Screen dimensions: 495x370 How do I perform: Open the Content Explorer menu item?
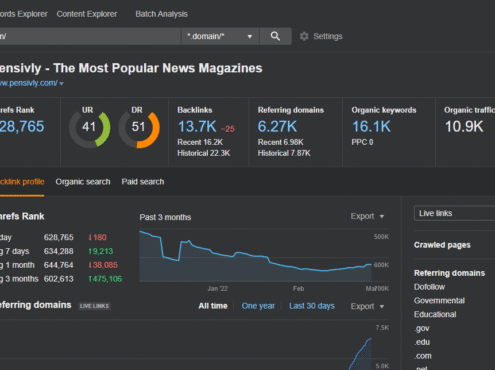(87, 14)
